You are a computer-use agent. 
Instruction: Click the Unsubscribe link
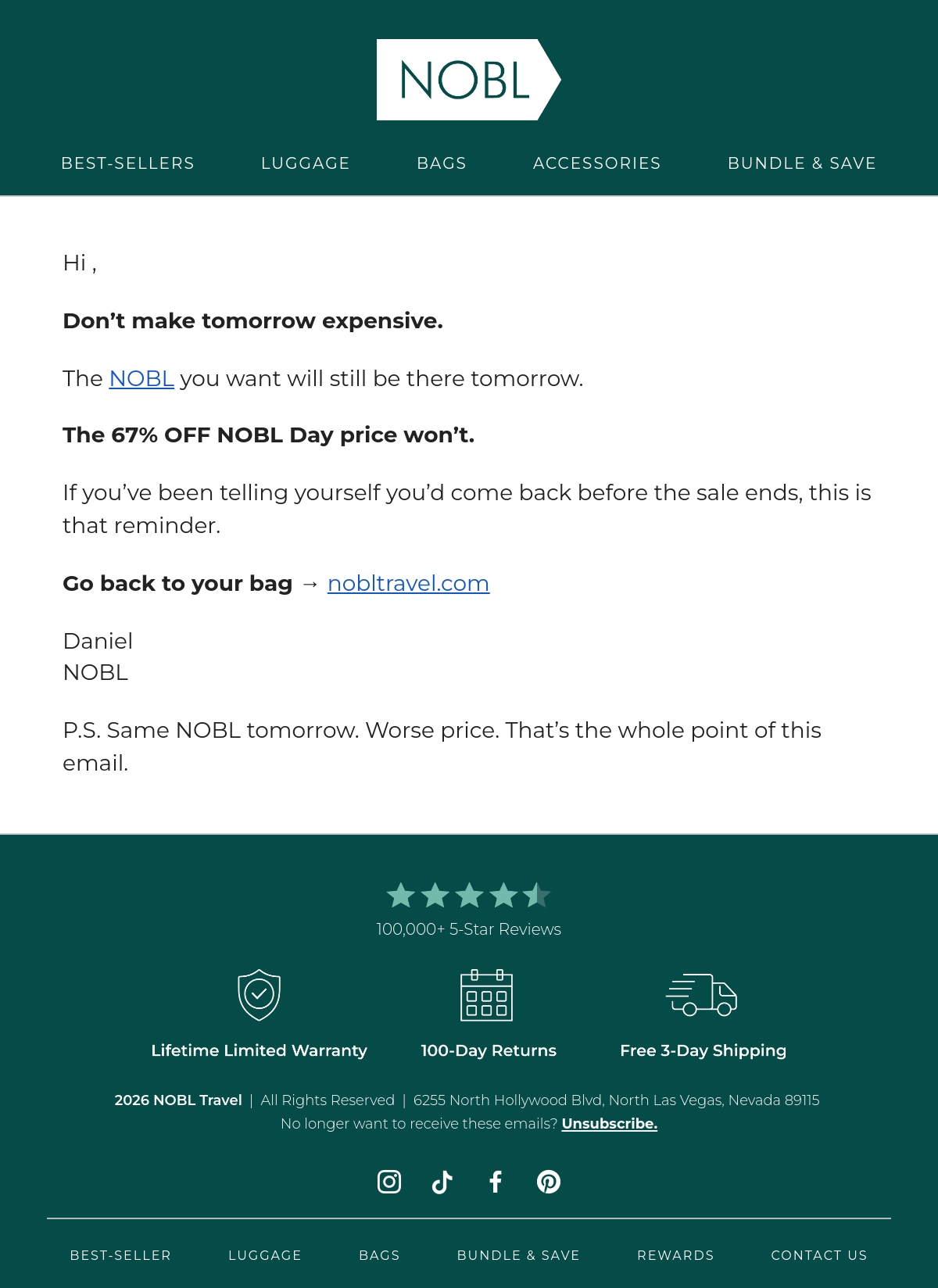point(610,1123)
